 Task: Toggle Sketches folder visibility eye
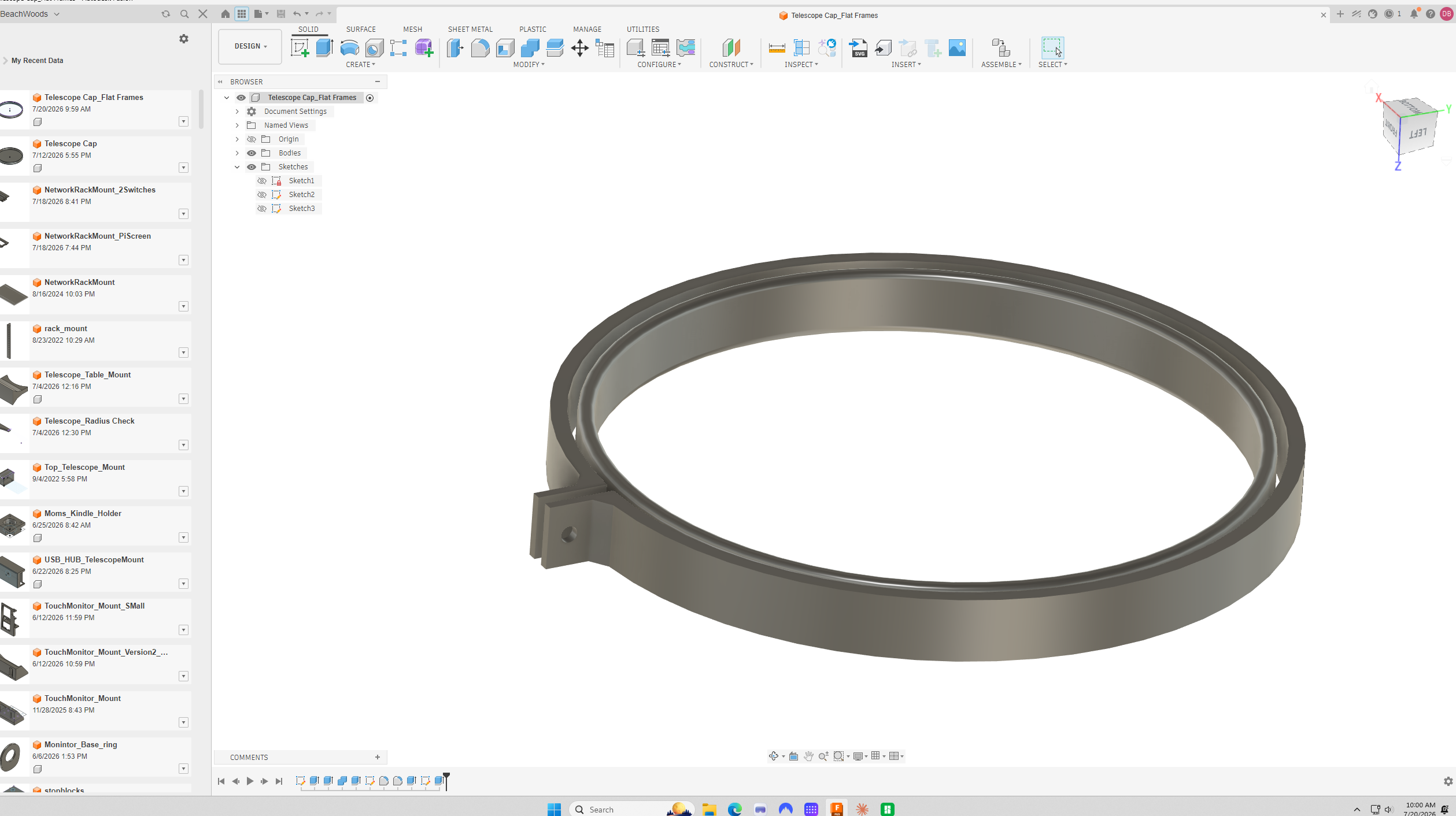252,167
